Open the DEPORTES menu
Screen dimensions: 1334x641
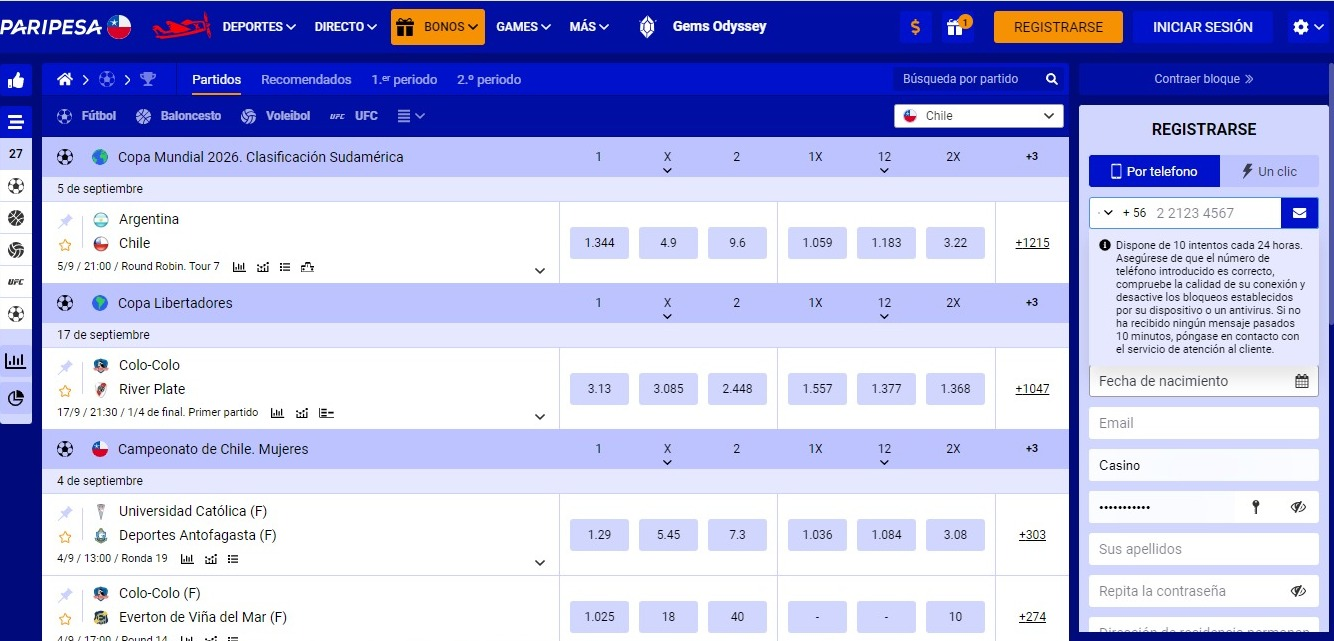pyautogui.click(x=259, y=27)
